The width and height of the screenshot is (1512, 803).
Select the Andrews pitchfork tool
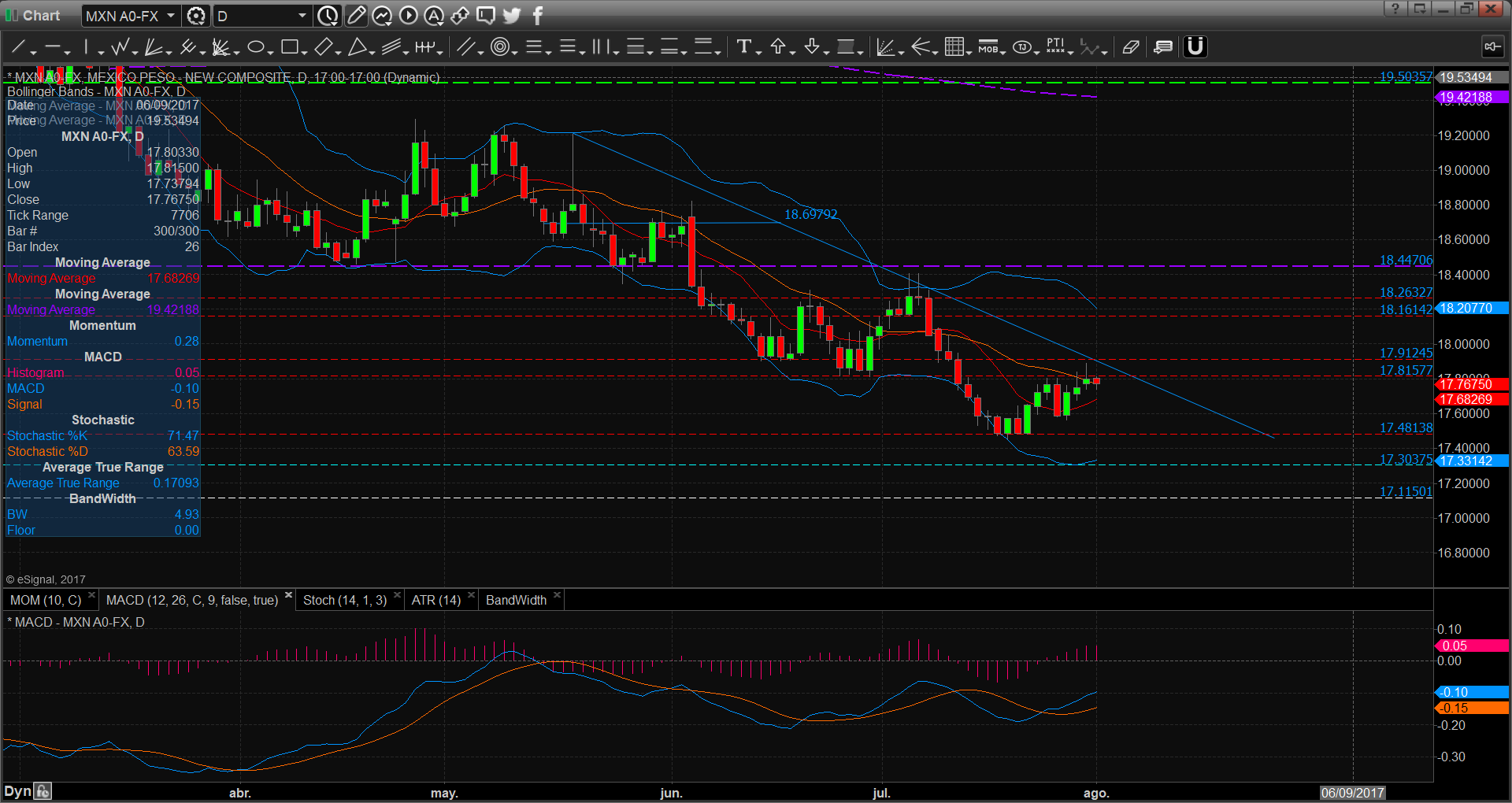point(187,47)
